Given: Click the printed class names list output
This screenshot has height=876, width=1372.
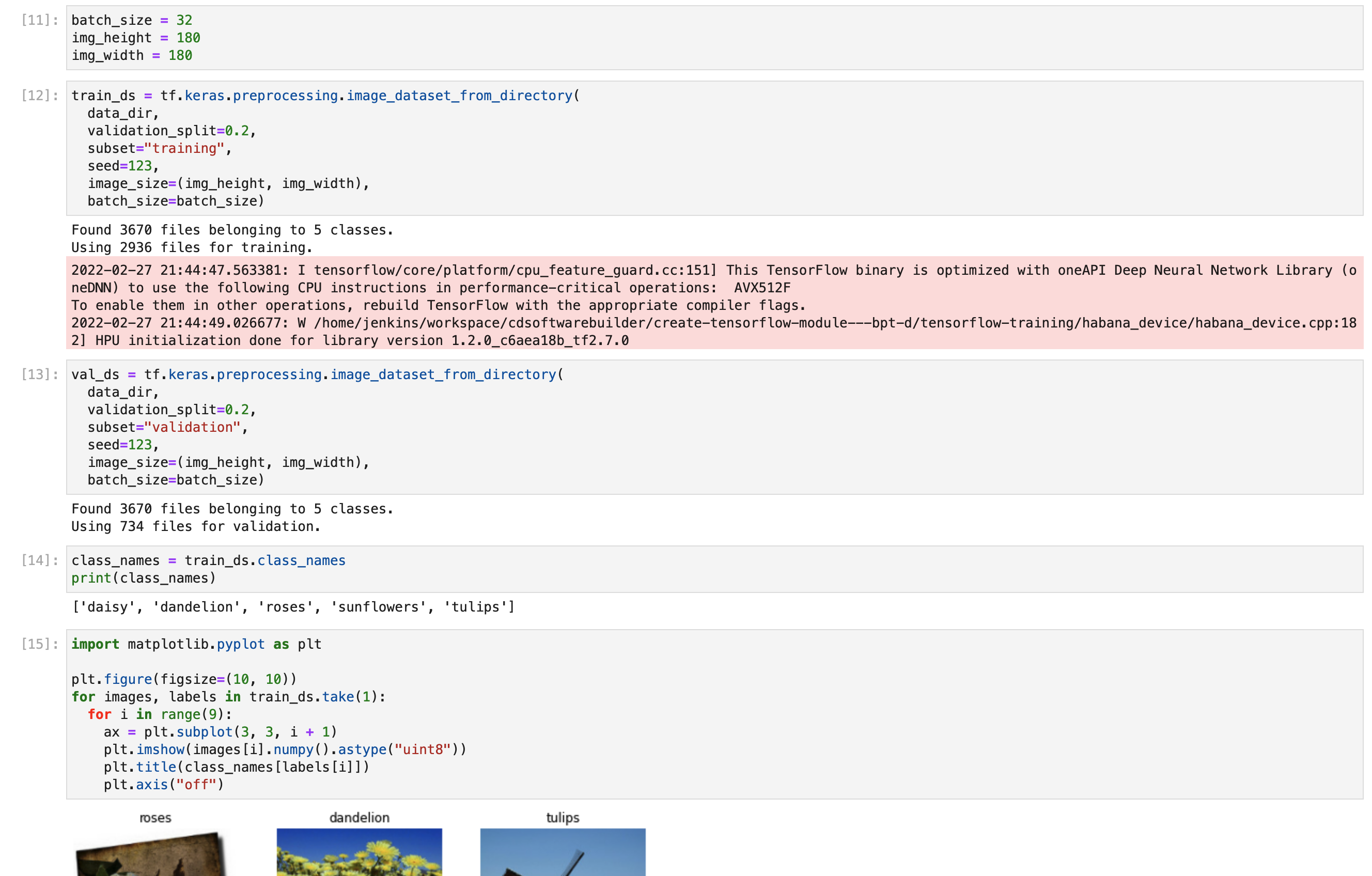Looking at the screenshot, I should (293, 607).
